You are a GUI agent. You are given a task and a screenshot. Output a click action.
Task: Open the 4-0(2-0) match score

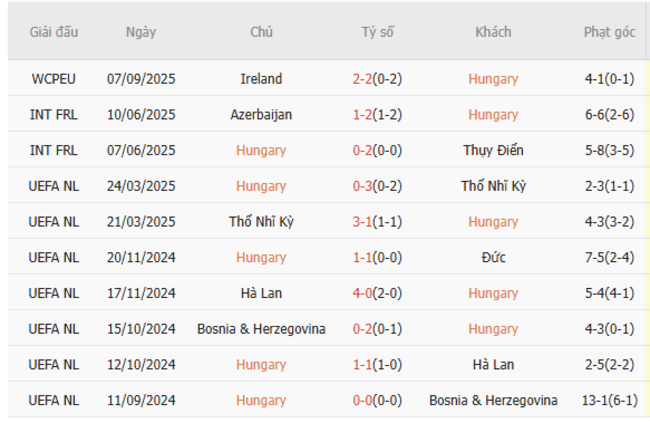[377, 293]
